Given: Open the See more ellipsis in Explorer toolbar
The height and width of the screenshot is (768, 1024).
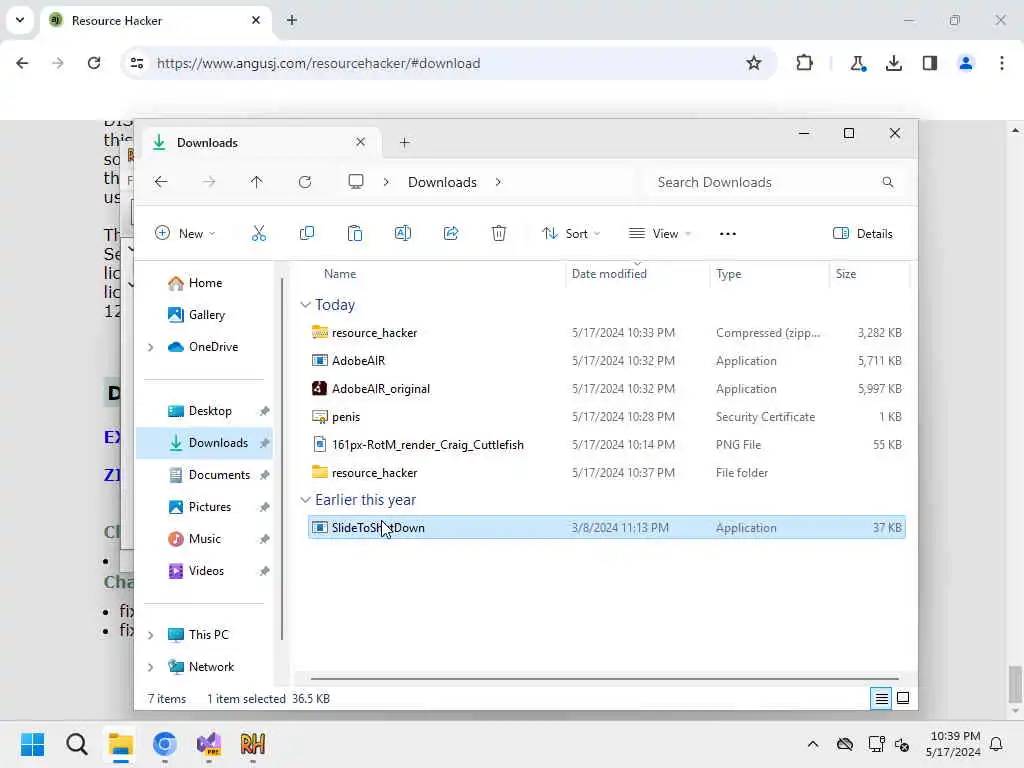Looking at the screenshot, I should [x=728, y=234].
